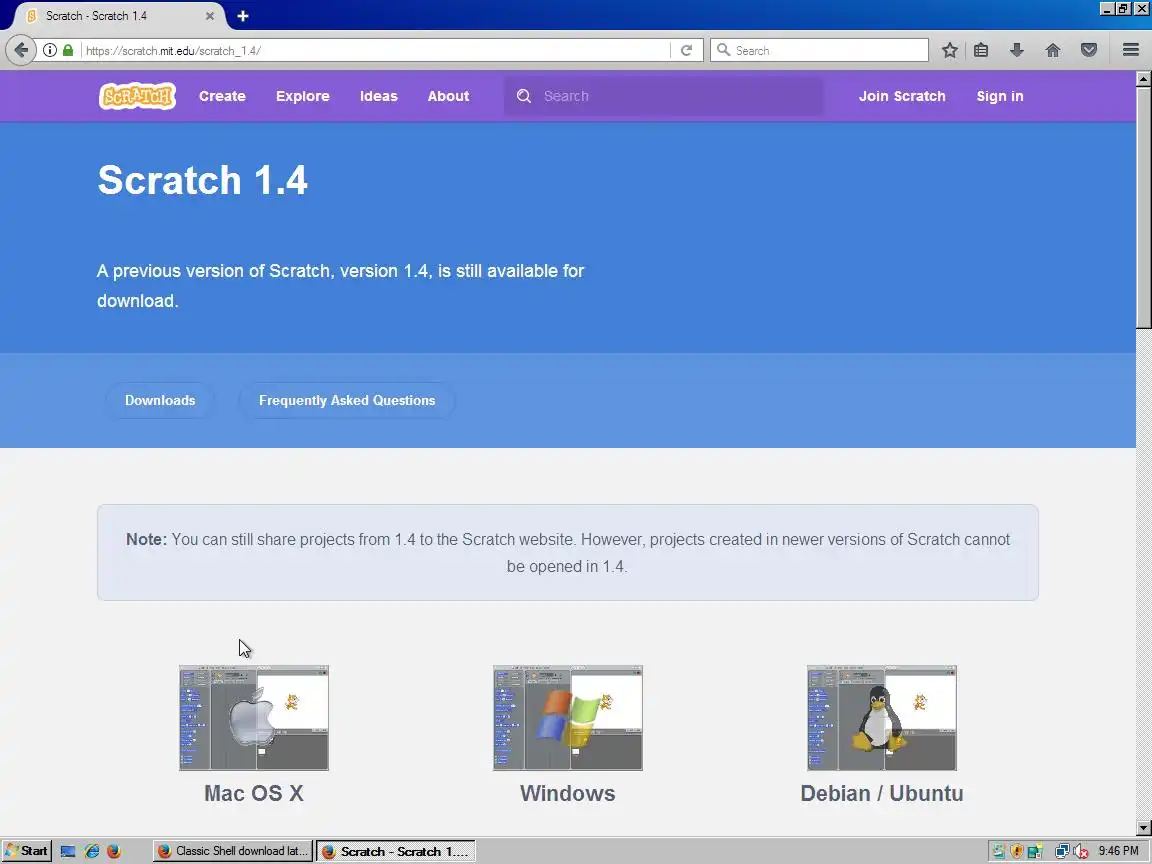Open the Explore page
The width and height of the screenshot is (1152, 864).
[x=303, y=96]
